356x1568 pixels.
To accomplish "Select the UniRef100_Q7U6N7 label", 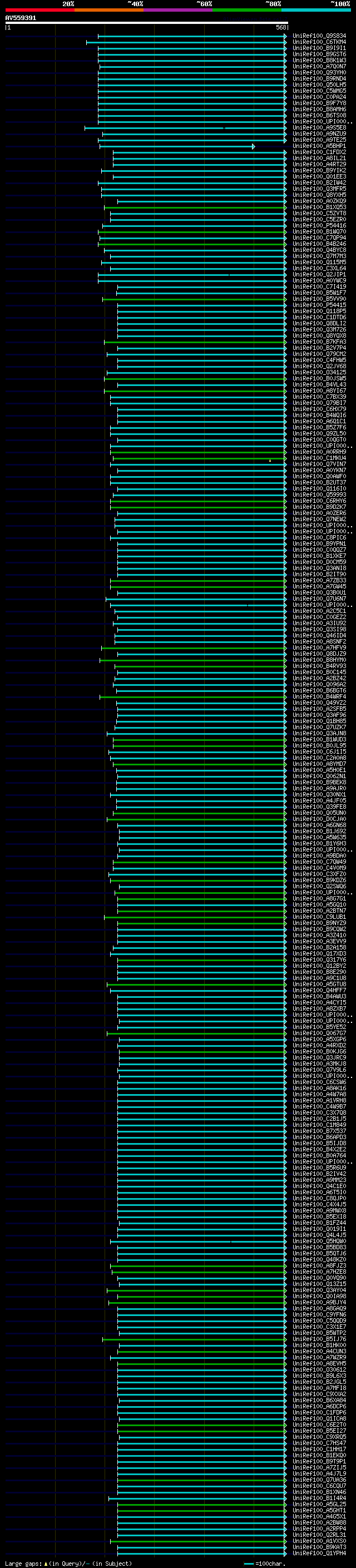I will [319, 599].
